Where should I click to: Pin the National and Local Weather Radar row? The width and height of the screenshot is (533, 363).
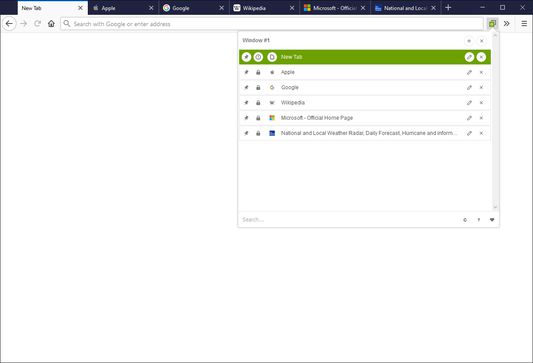246,133
